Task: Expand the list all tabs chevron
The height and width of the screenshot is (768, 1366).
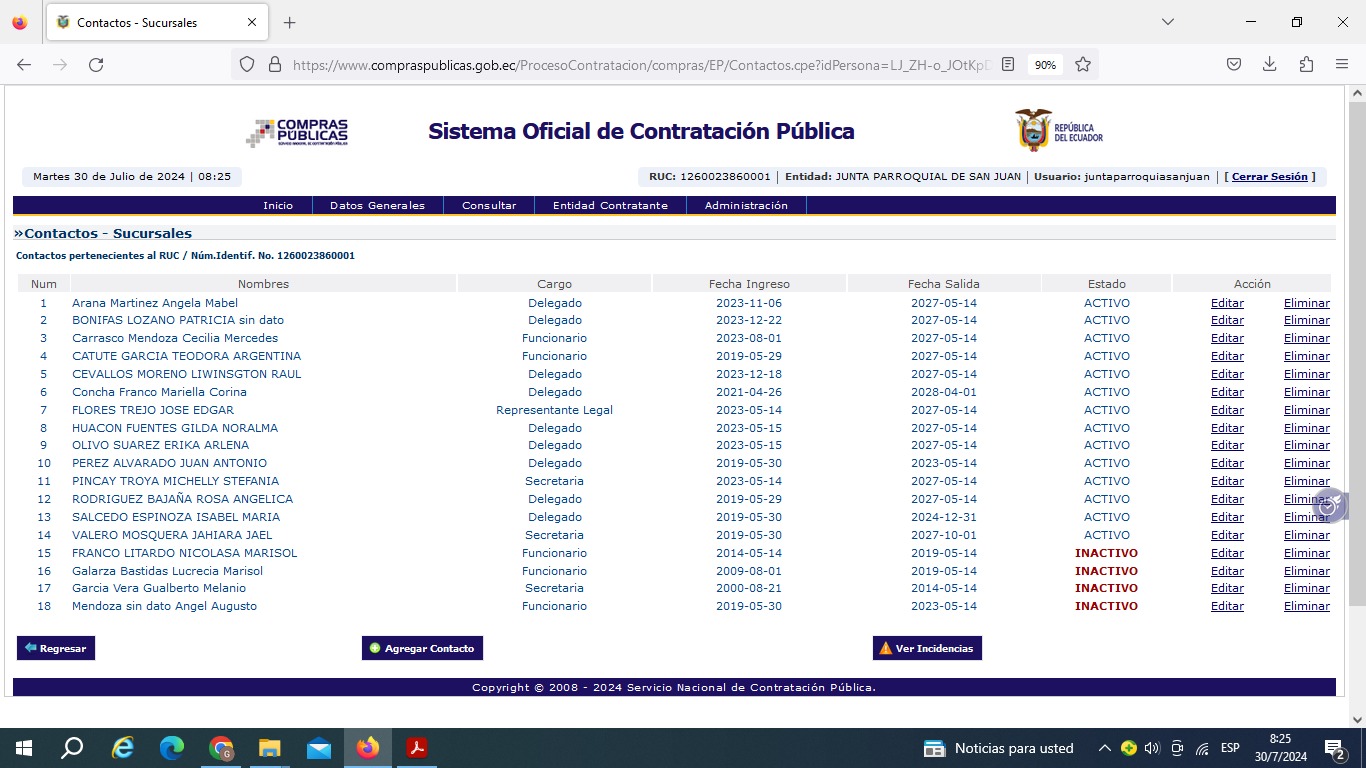Action: tap(1167, 22)
